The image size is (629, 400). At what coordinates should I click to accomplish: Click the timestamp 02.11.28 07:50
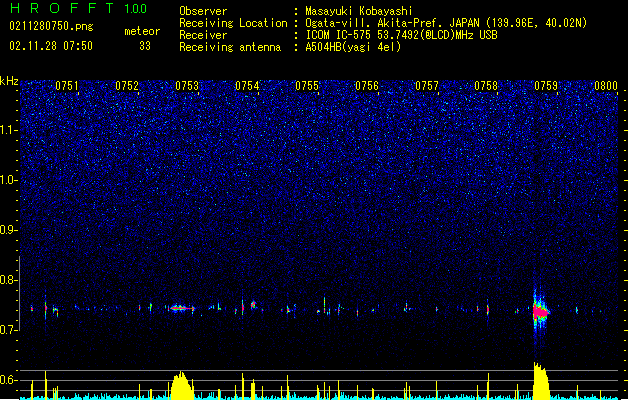51,46
